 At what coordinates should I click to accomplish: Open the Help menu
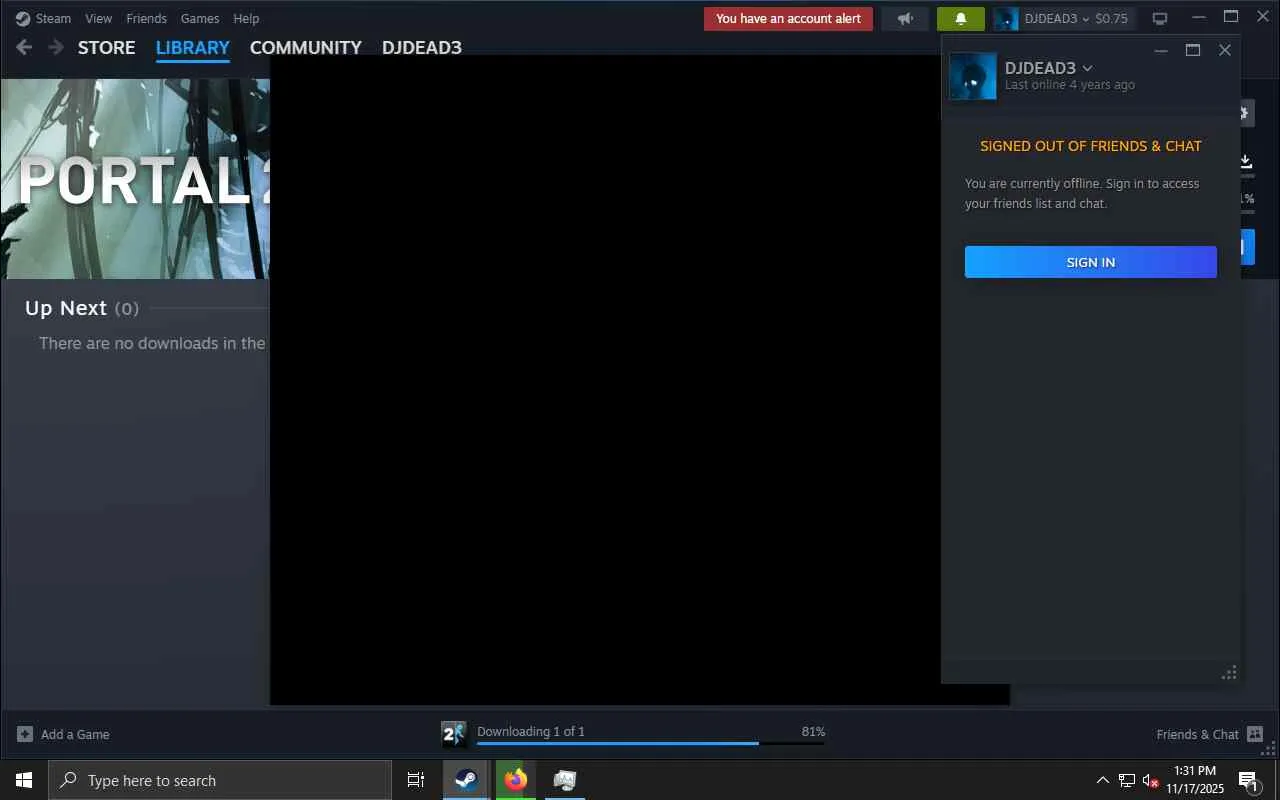(x=246, y=18)
